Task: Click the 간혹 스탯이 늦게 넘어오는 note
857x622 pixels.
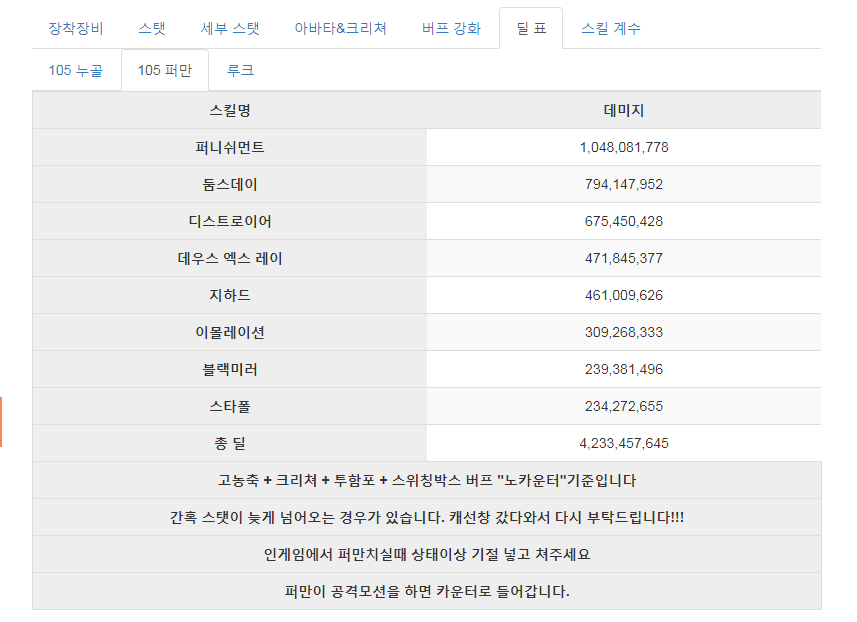Action: click(427, 518)
